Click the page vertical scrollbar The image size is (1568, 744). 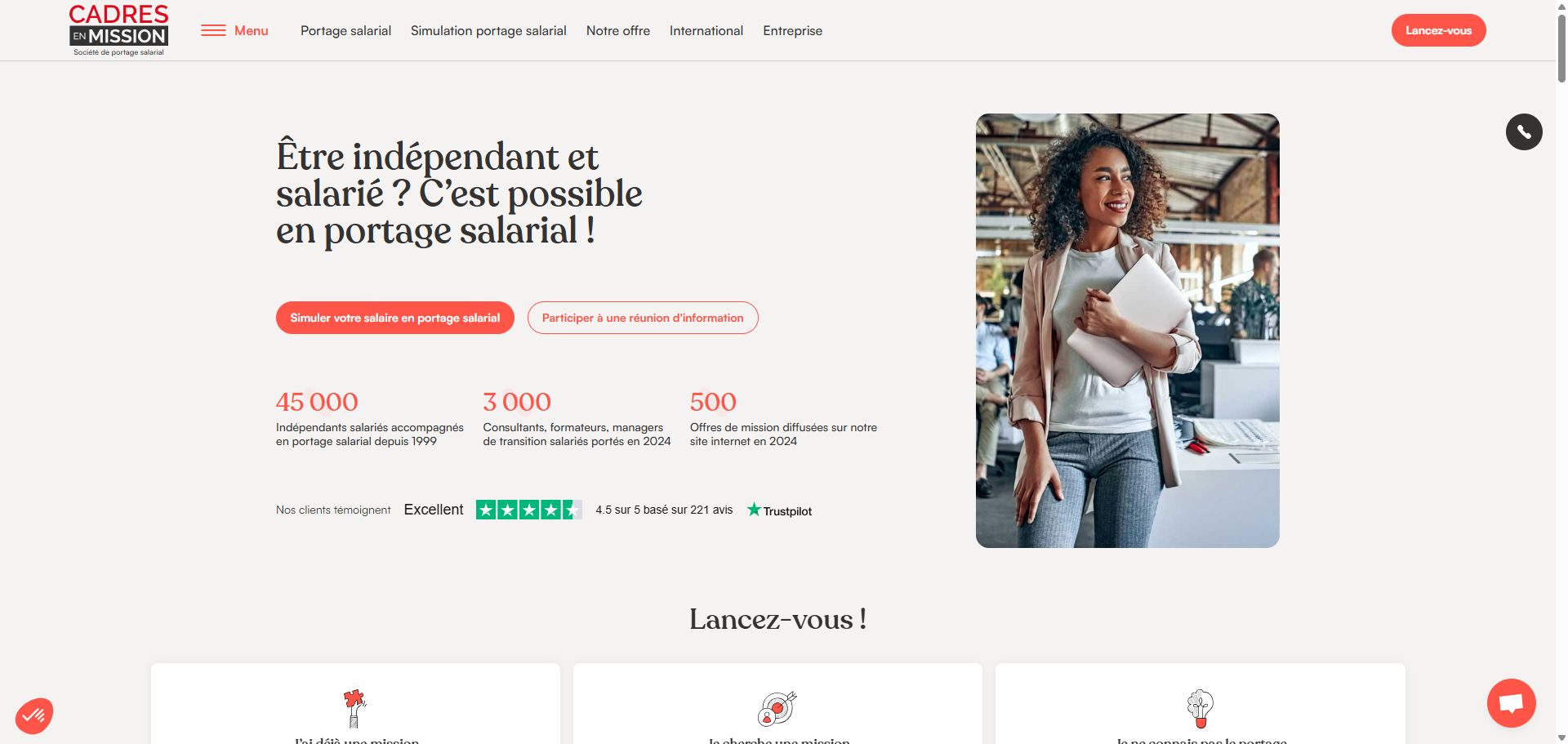1561,372
